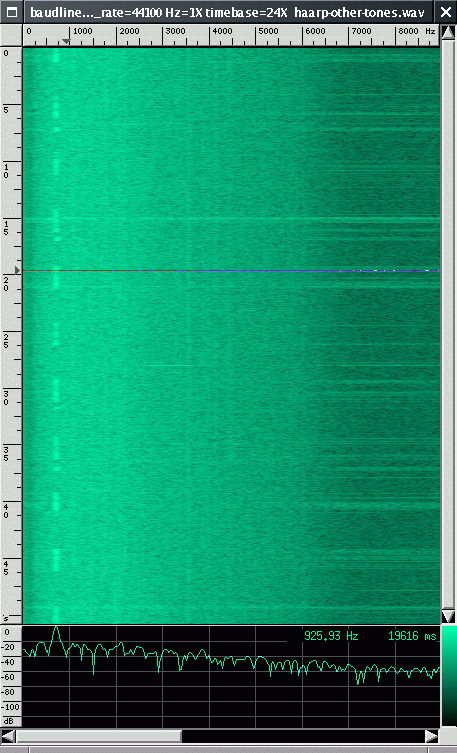Click the 19616 ms time readout

[412, 636]
